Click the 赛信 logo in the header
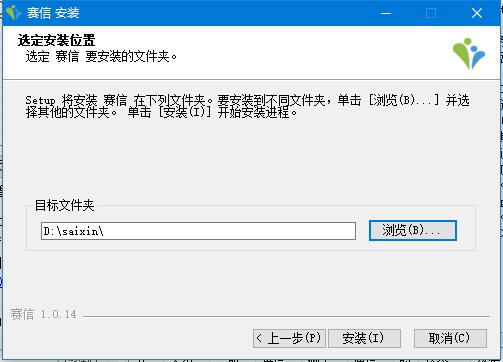Screen dimensions: 503x362 click(469, 53)
